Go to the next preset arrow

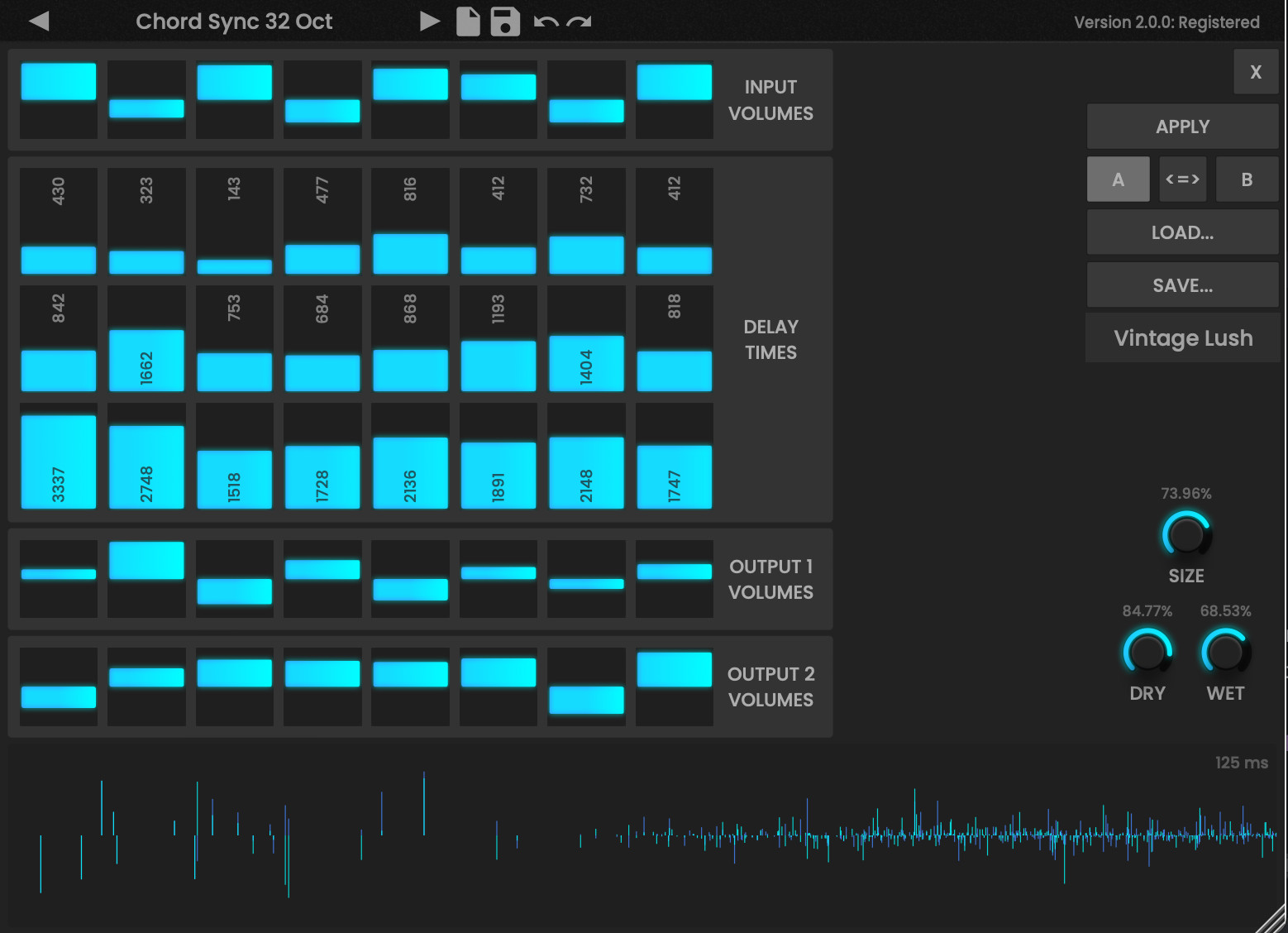[429, 22]
